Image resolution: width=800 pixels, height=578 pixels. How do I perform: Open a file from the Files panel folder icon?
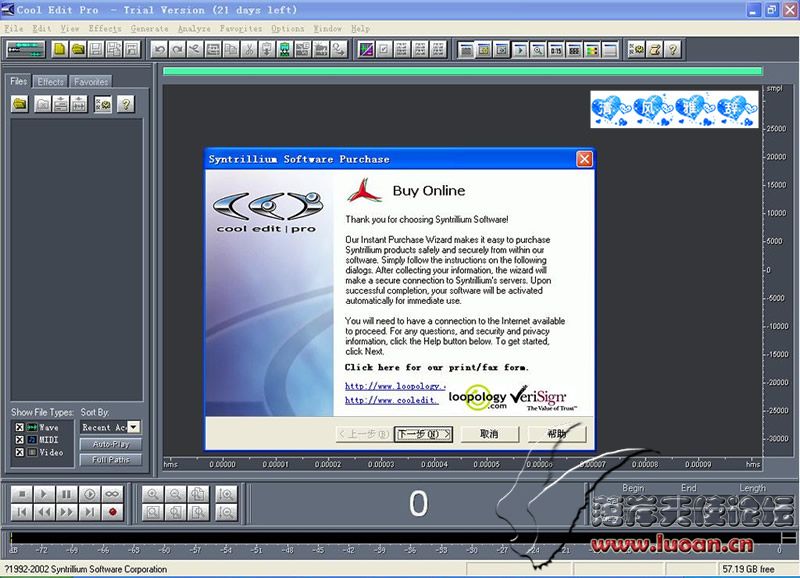point(20,104)
